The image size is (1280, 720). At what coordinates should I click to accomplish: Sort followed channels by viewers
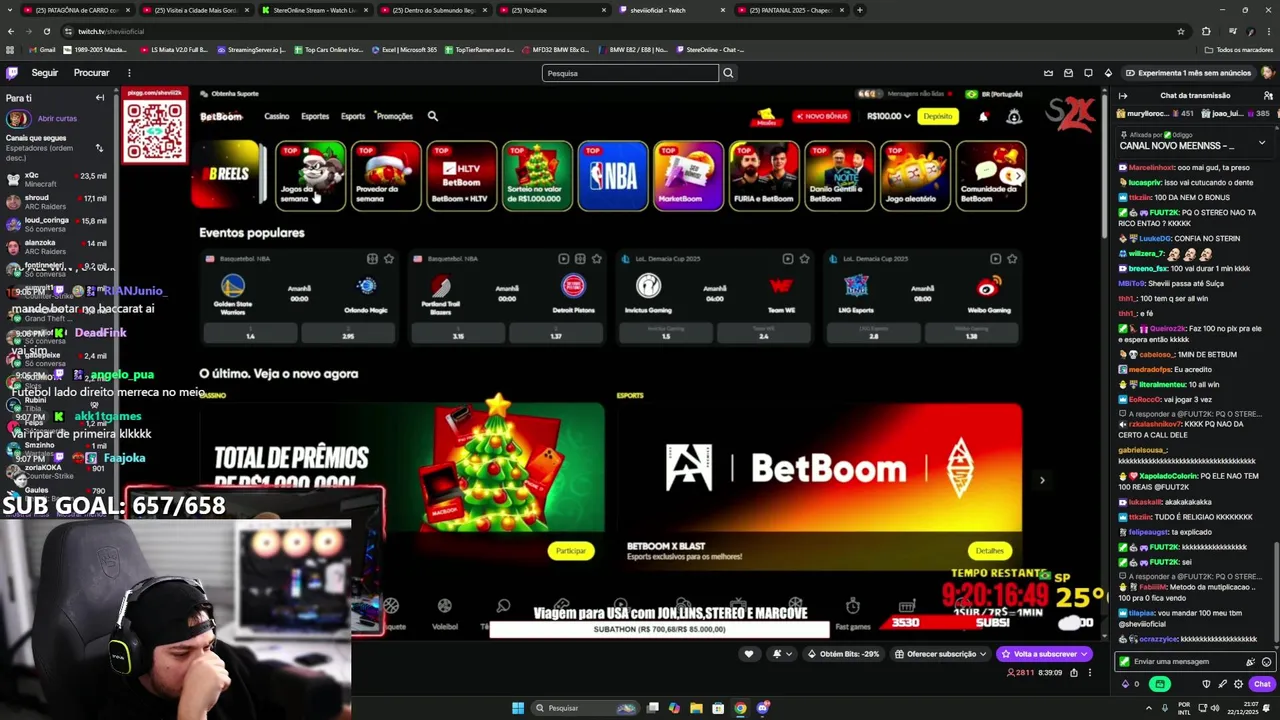tap(99, 148)
